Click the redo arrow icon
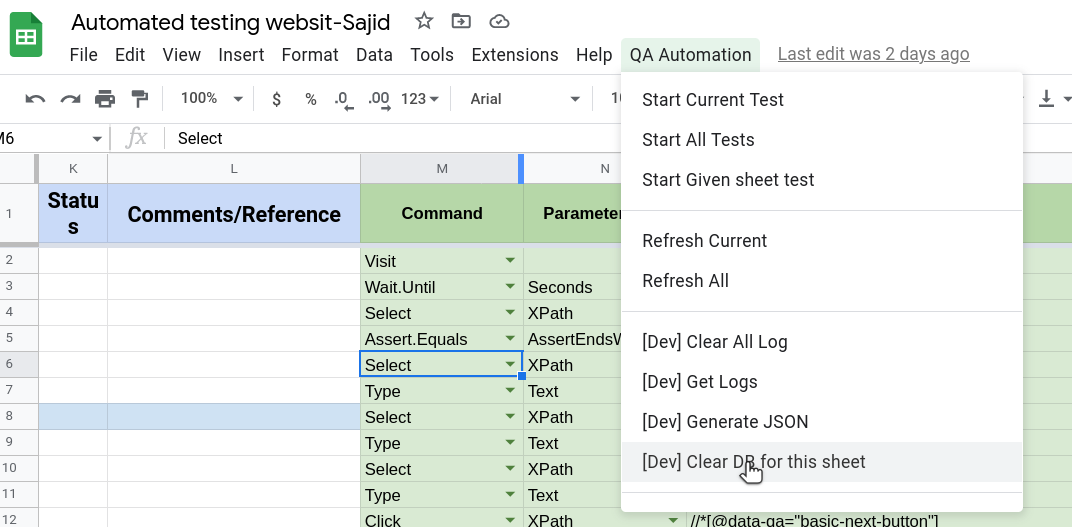This screenshot has height=527, width=1072. 70,98
